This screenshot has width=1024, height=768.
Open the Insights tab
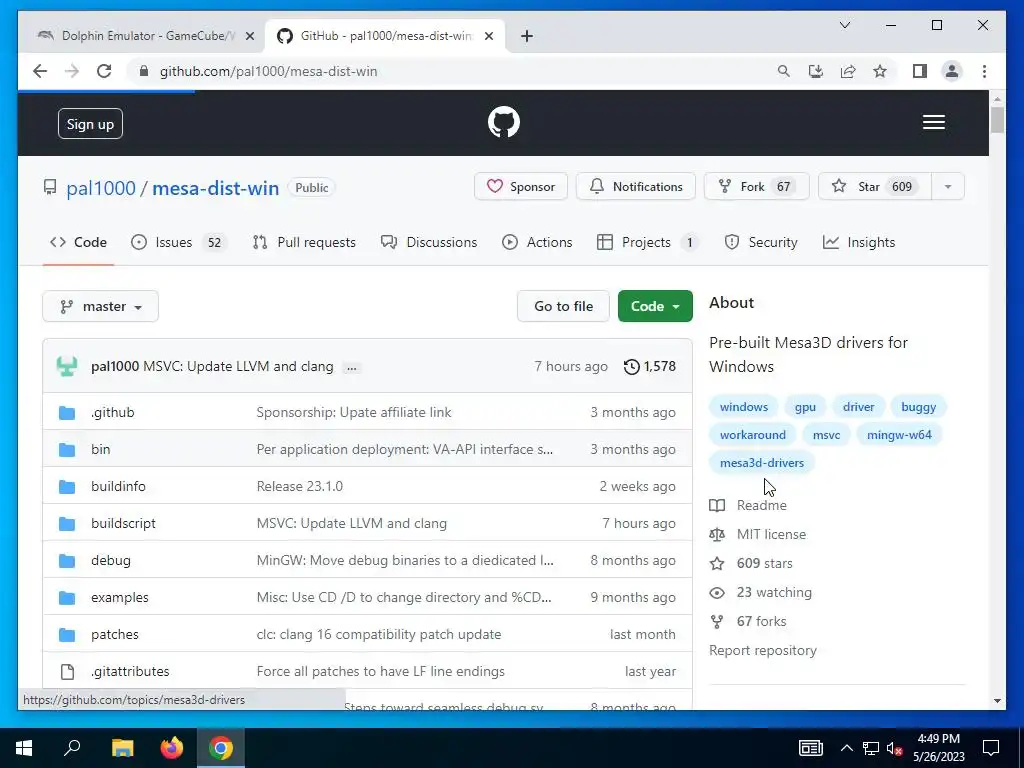click(859, 242)
